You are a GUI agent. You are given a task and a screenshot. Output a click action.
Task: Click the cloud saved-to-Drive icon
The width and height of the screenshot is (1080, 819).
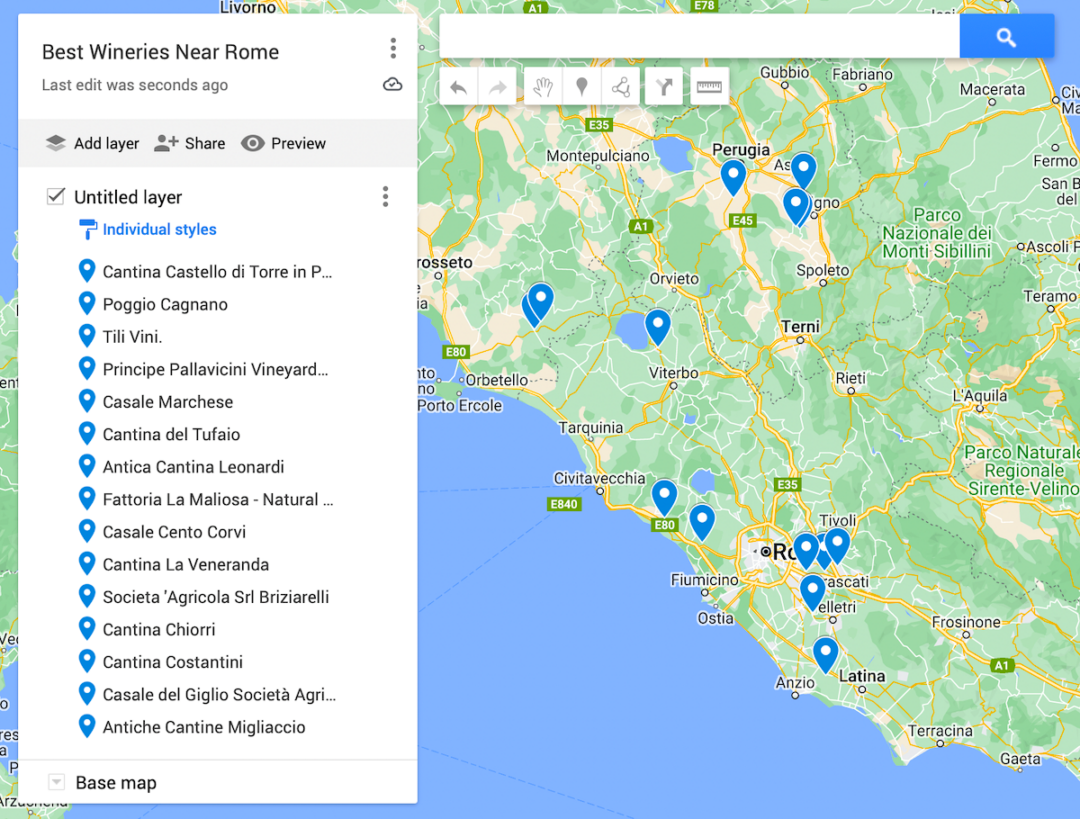click(393, 85)
